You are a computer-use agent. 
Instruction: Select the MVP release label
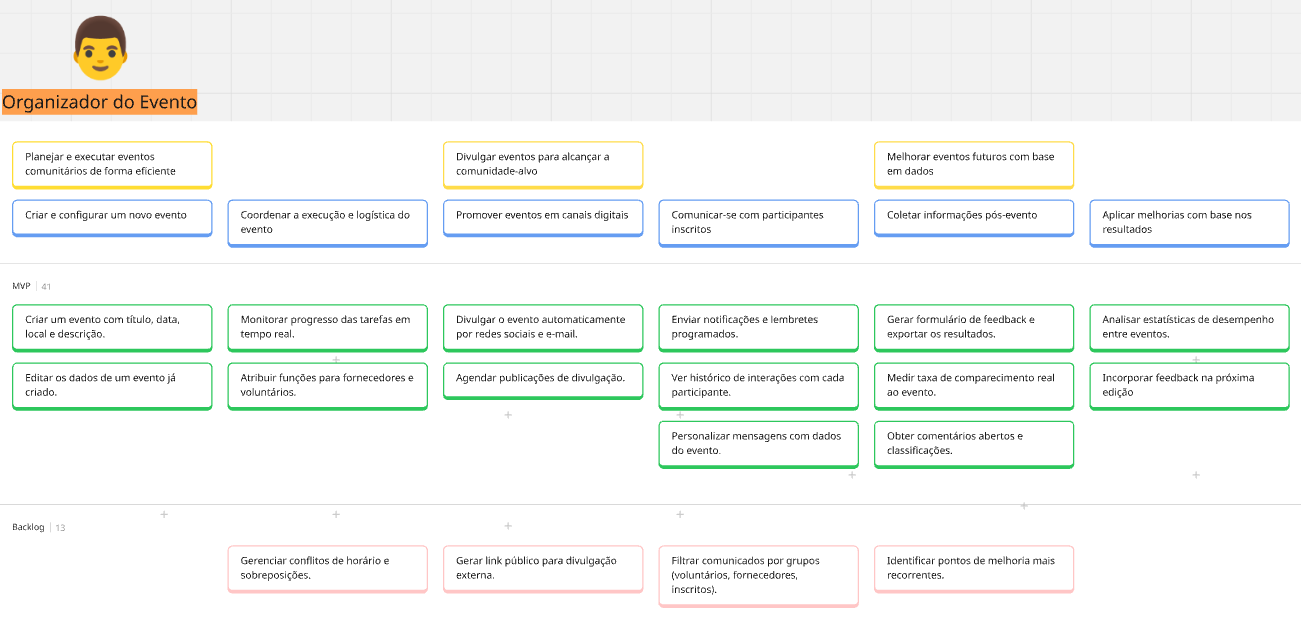(x=21, y=286)
